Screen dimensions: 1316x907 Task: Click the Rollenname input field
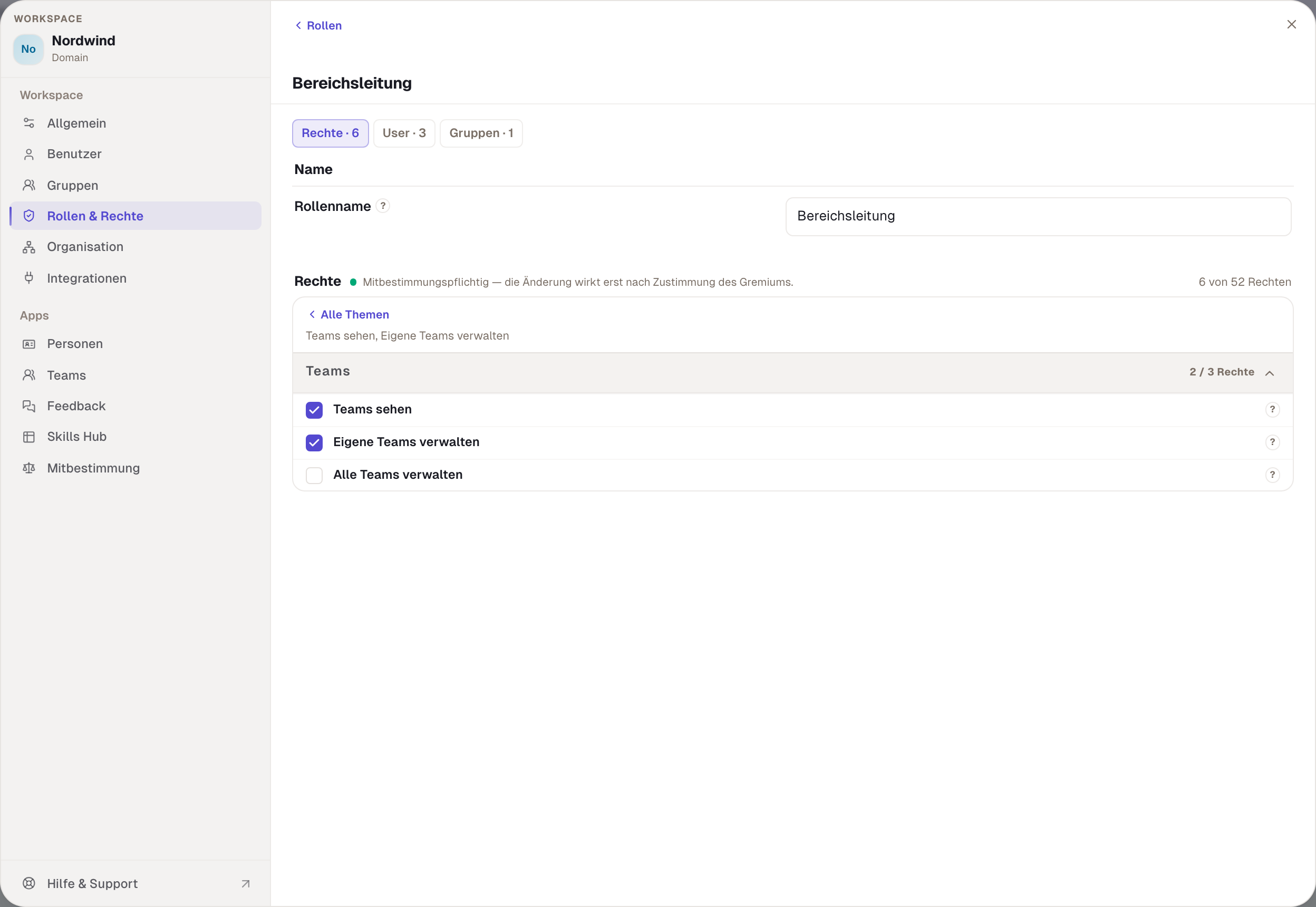click(1038, 217)
